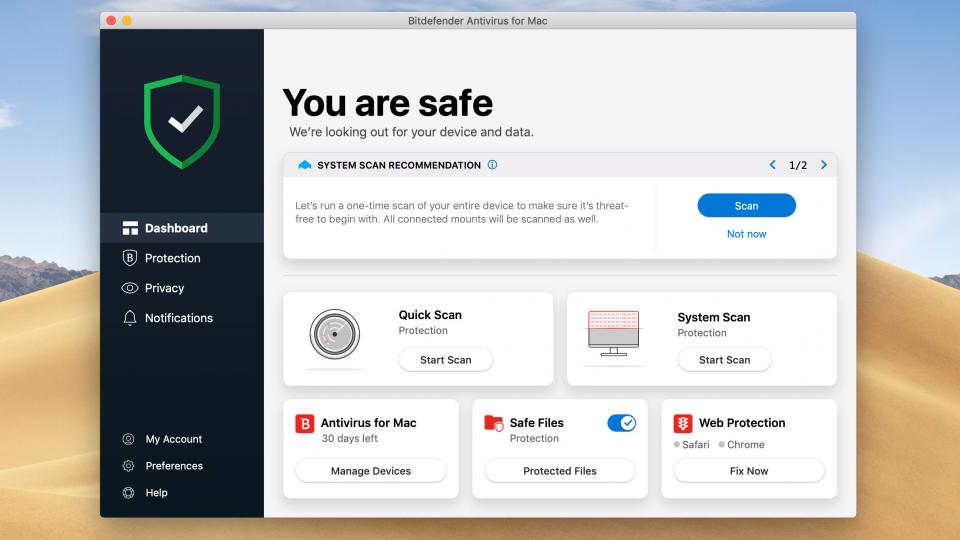Click the Privacy eye icon
Image resolution: width=960 pixels, height=540 pixels.
(130, 288)
